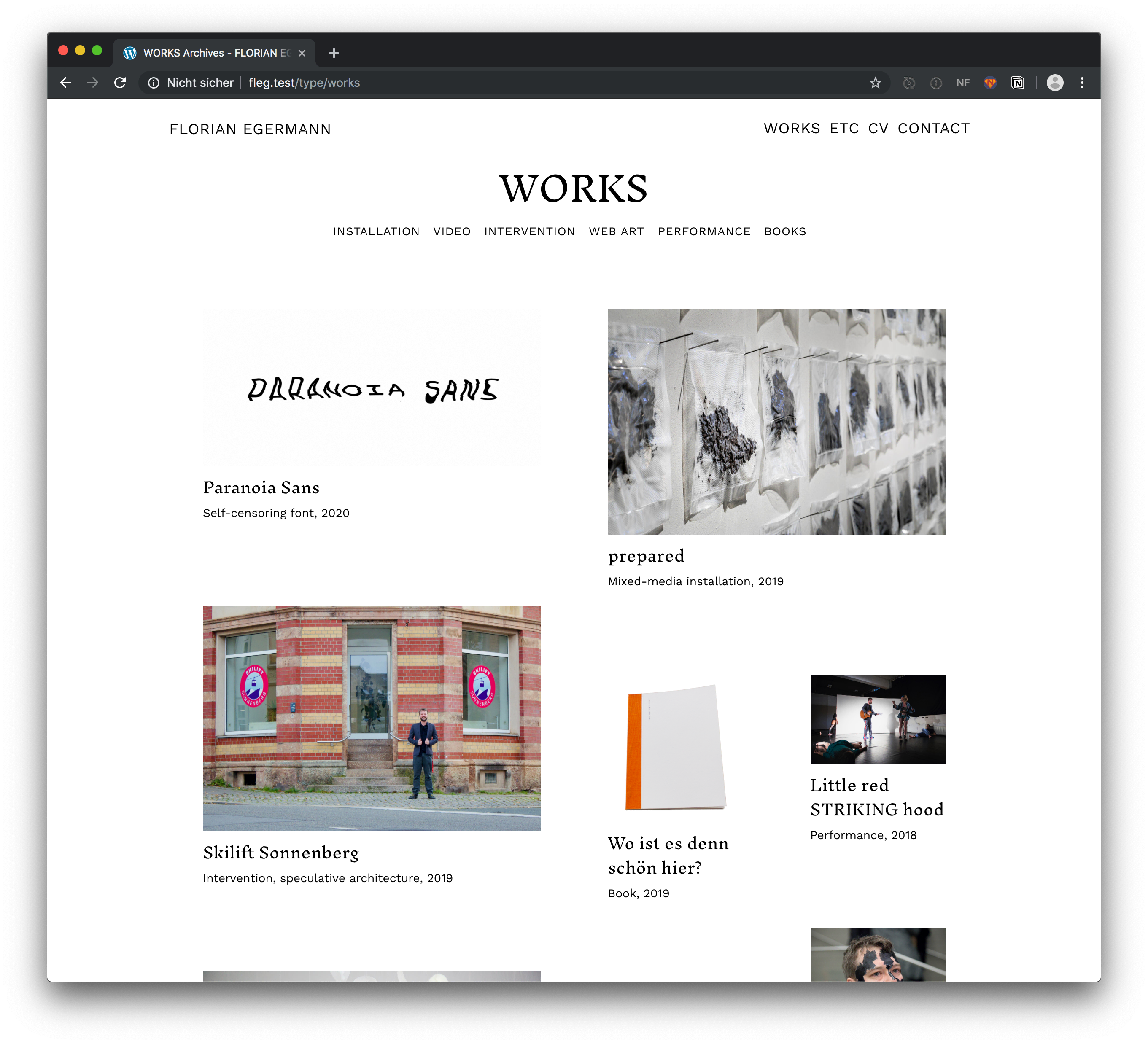Open the Chrome profile avatar
Screen dimensions: 1148x1044
[1055, 83]
